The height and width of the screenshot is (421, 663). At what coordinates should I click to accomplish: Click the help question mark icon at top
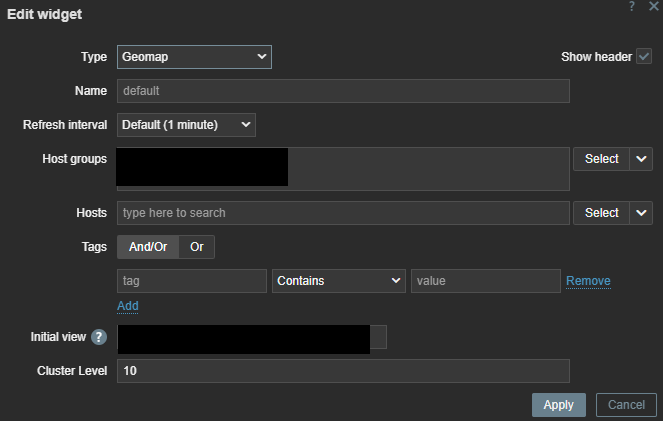(x=632, y=6)
